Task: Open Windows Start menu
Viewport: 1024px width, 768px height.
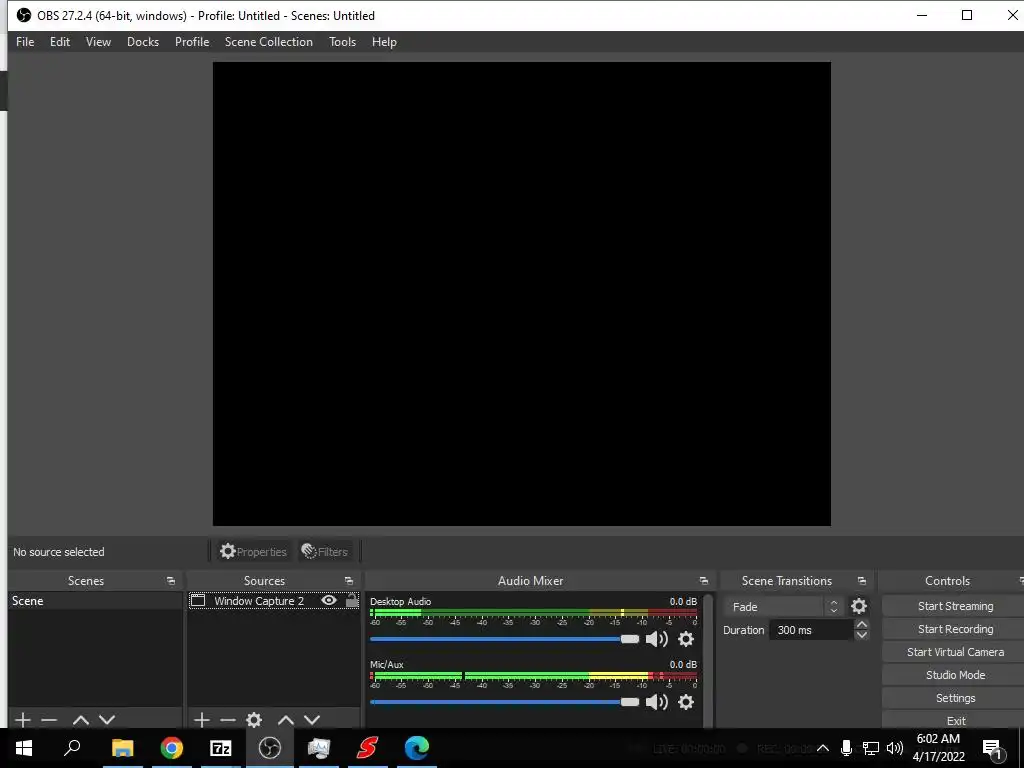Action: tap(24, 748)
